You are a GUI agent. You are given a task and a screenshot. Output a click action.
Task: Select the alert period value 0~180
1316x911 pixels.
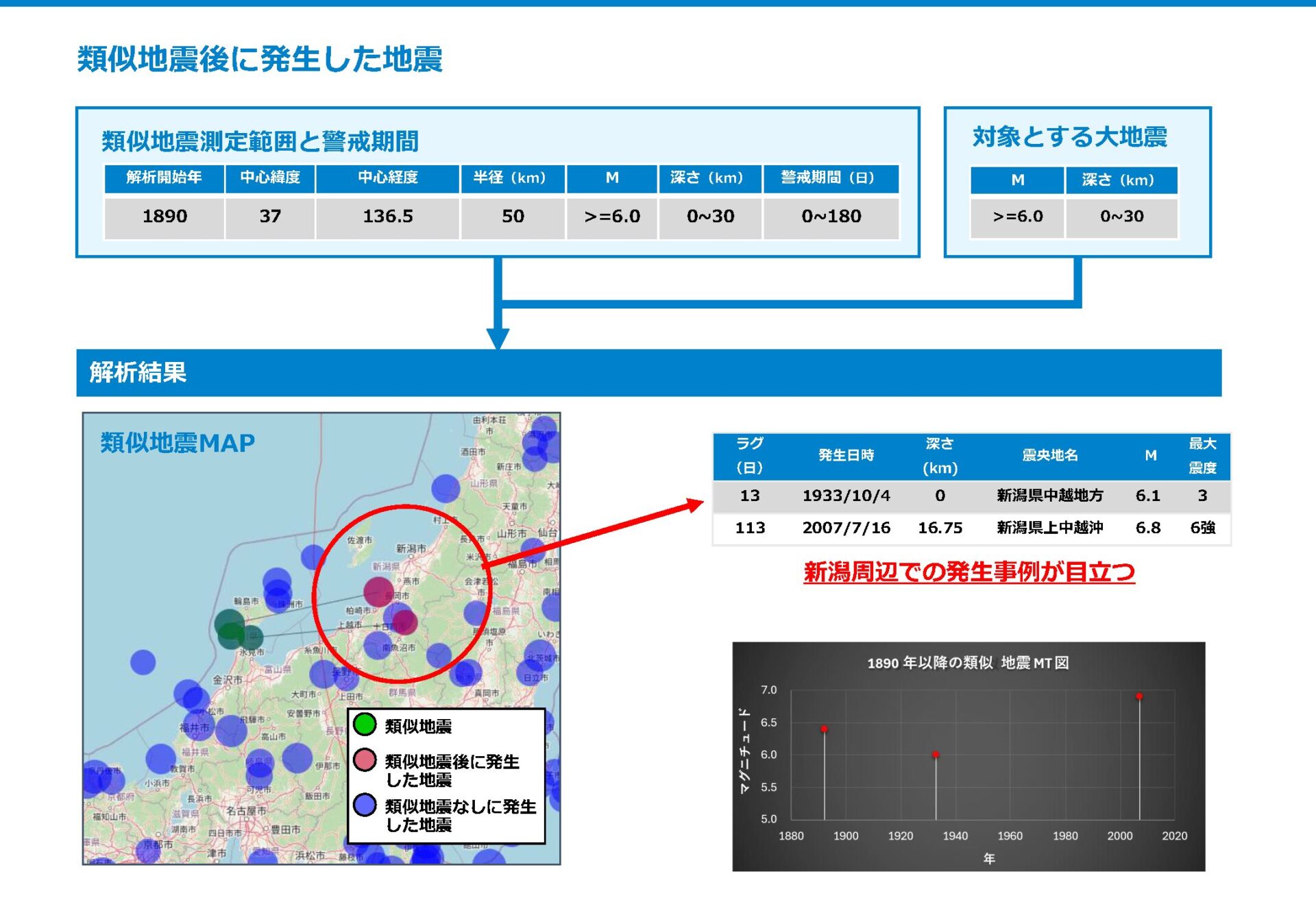coord(831,217)
